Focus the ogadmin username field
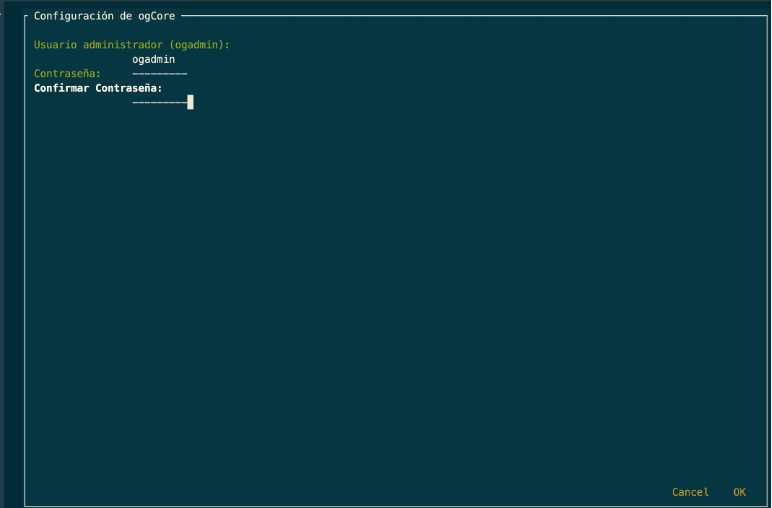 (x=153, y=59)
